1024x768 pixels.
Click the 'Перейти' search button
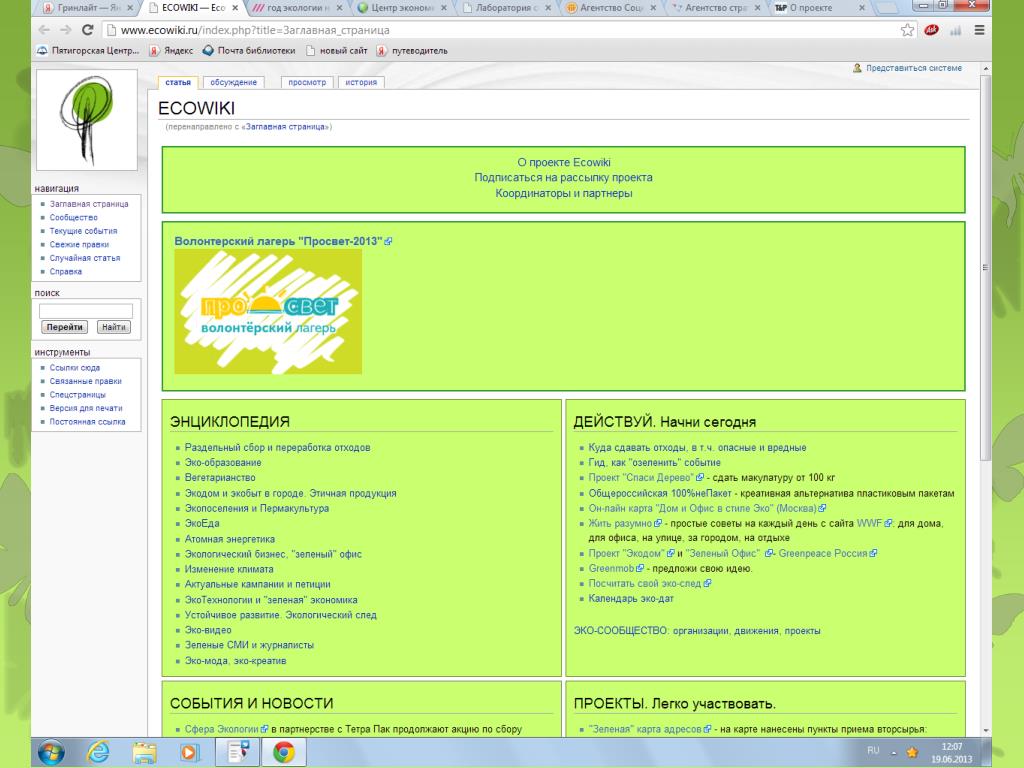point(65,327)
